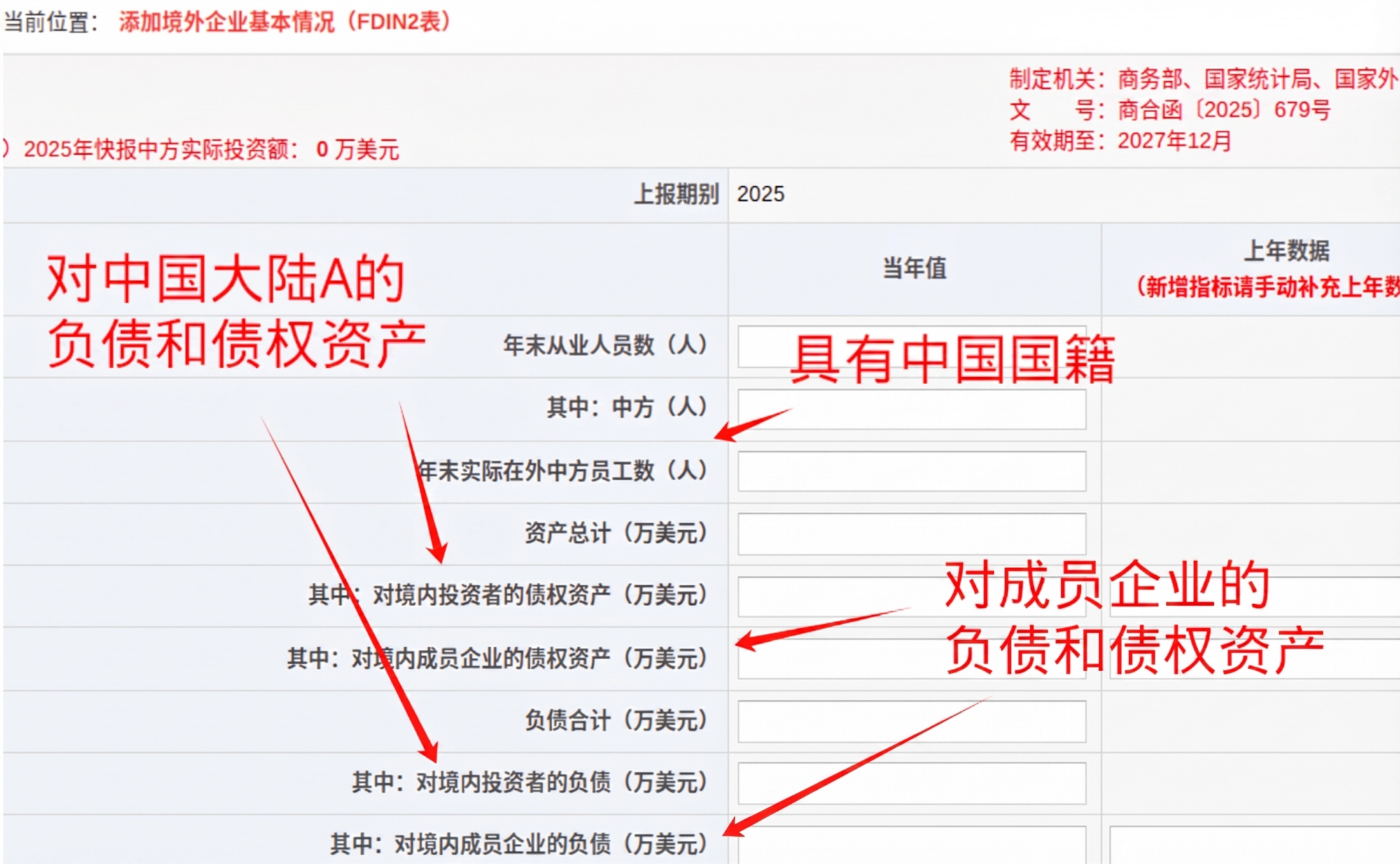Click the 当年值 column header

(x=913, y=268)
